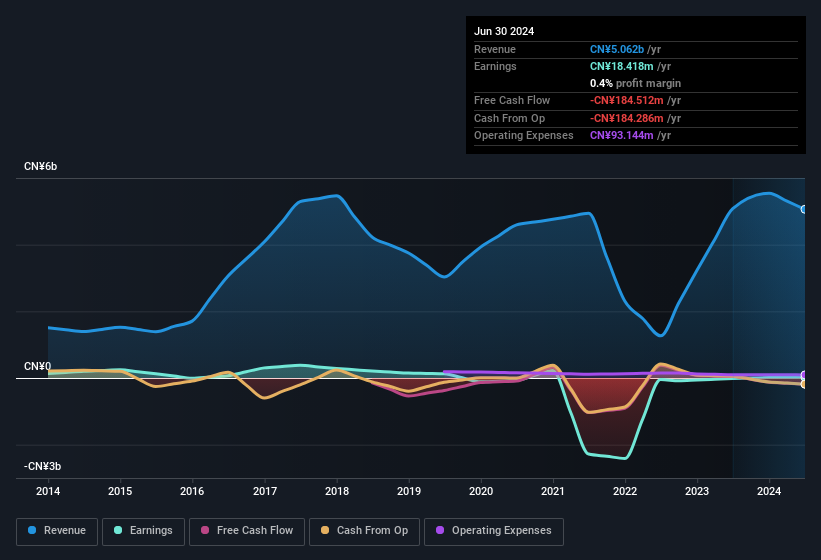Click the 0.4% profit margin text
Screen dimensions: 821x560
pos(635,83)
